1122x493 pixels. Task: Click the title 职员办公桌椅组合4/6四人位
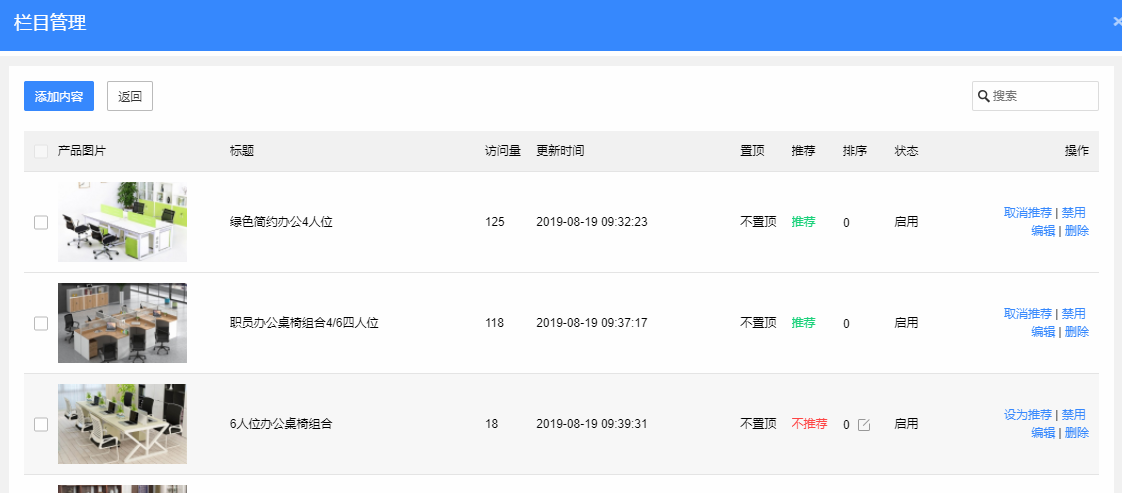pos(304,323)
